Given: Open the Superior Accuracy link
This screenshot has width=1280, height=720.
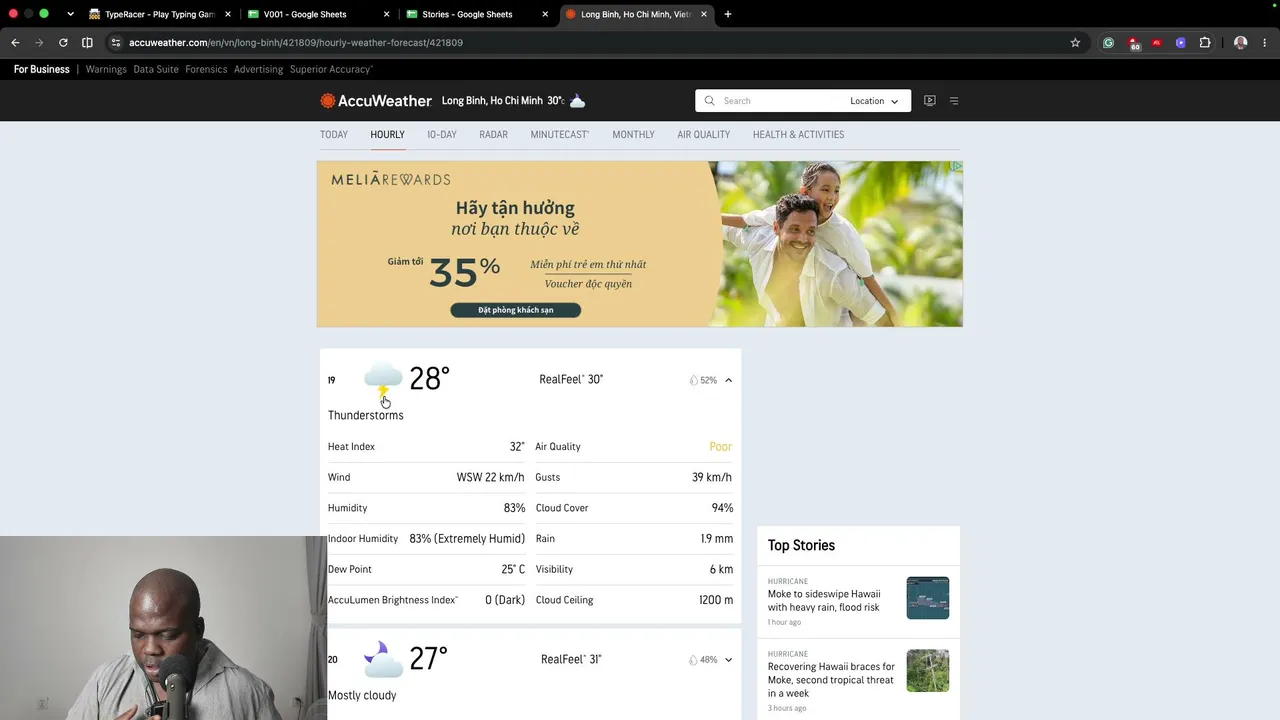Looking at the screenshot, I should pos(331,69).
